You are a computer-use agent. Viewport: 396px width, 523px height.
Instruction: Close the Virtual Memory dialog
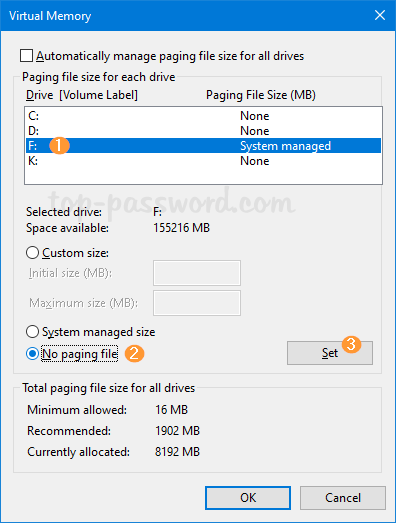point(380,15)
